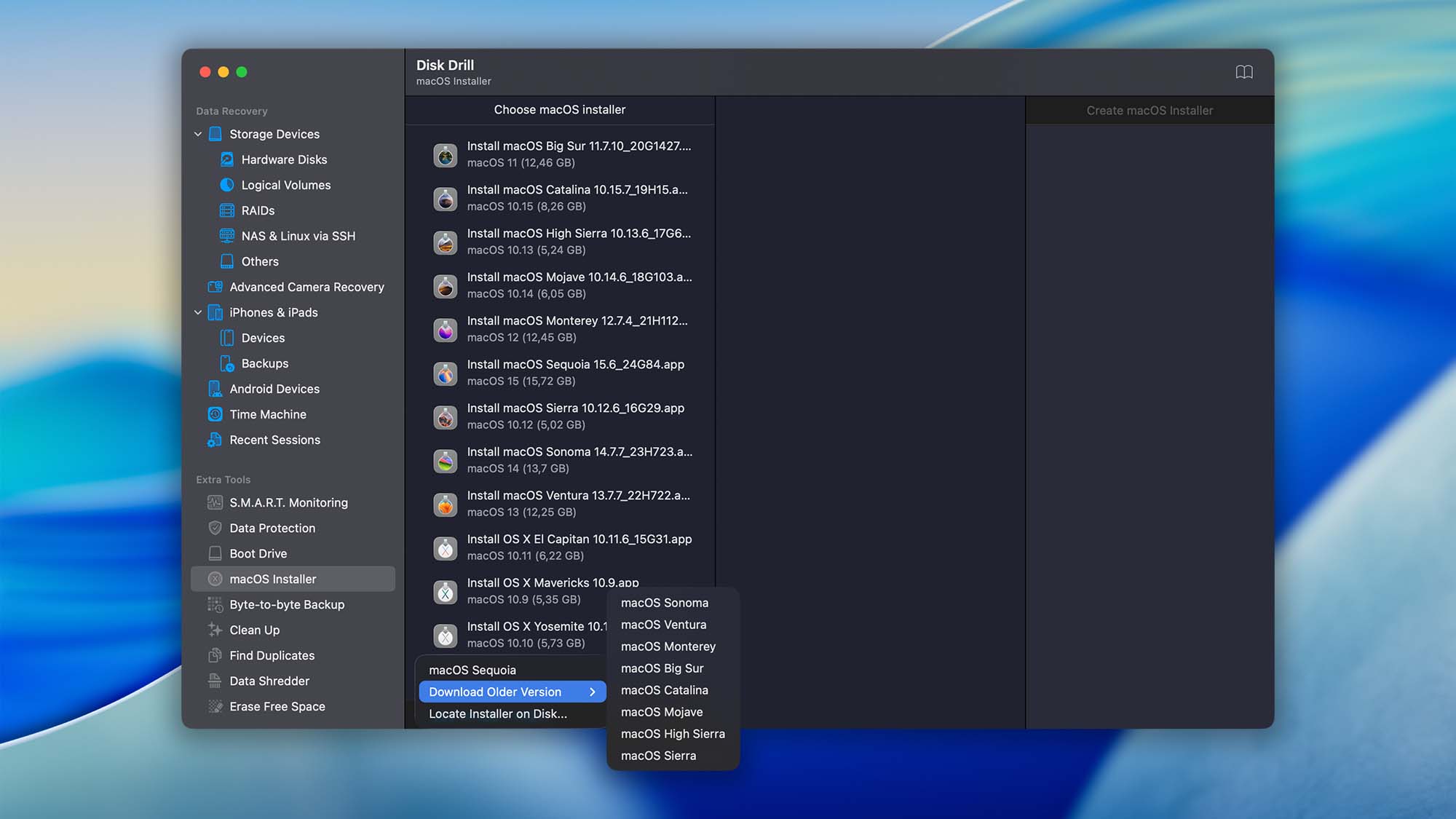Viewport: 1456px width, 819px height.
Task: Click the Recent Sessions icon
Action: [215, 440]
